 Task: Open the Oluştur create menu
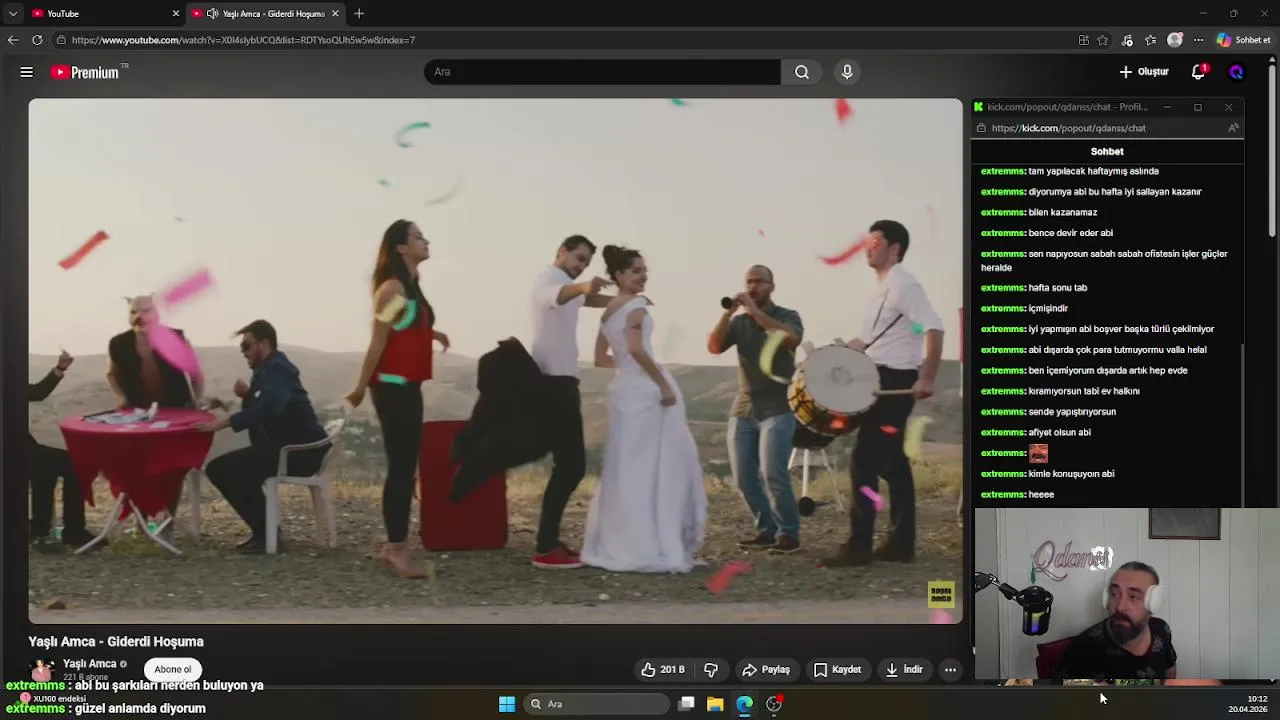(x=1144, y=72)
